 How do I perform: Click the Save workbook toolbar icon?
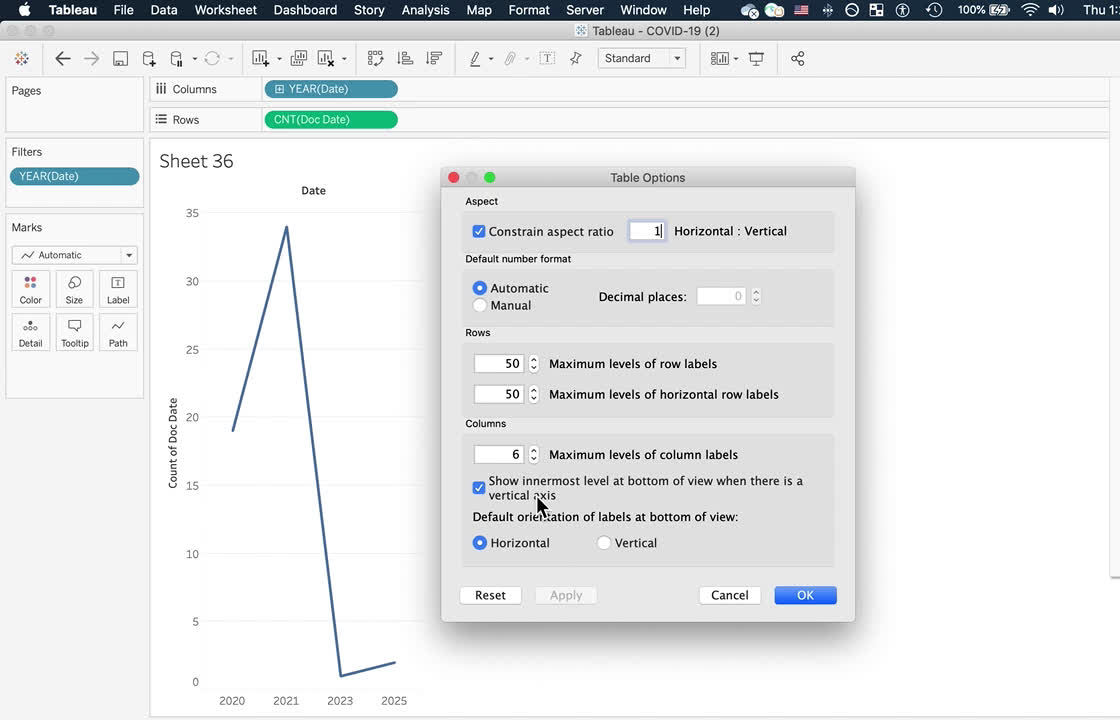pyautogui.click(x=120, y=59)
